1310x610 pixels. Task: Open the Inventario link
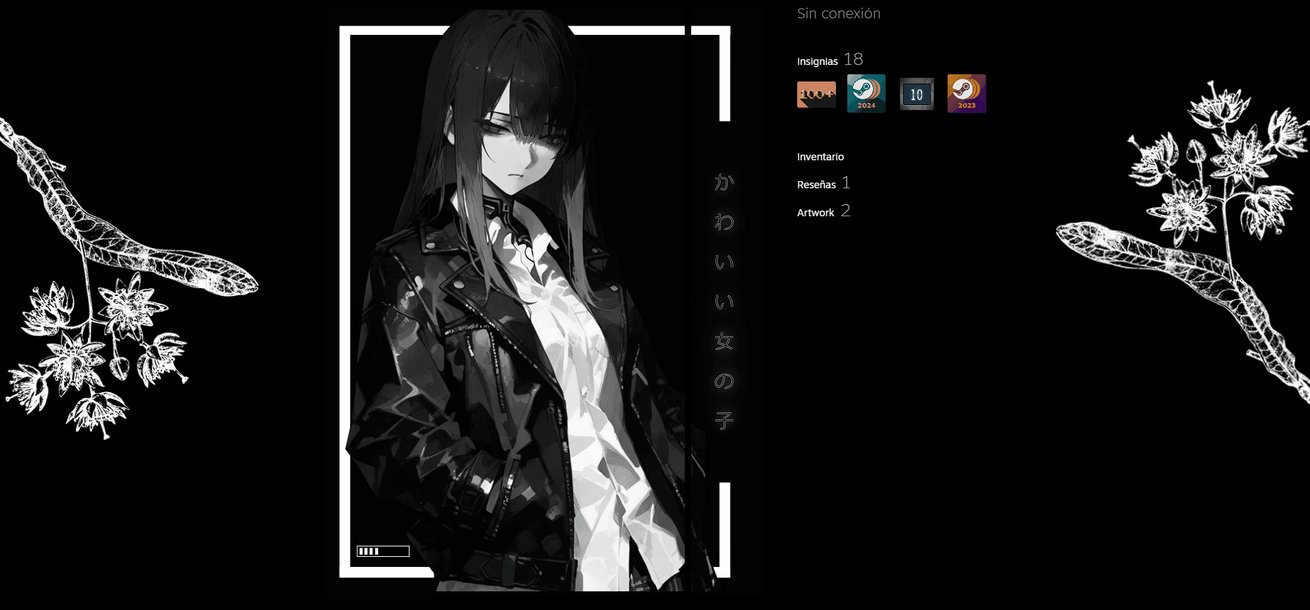(820, 157)
